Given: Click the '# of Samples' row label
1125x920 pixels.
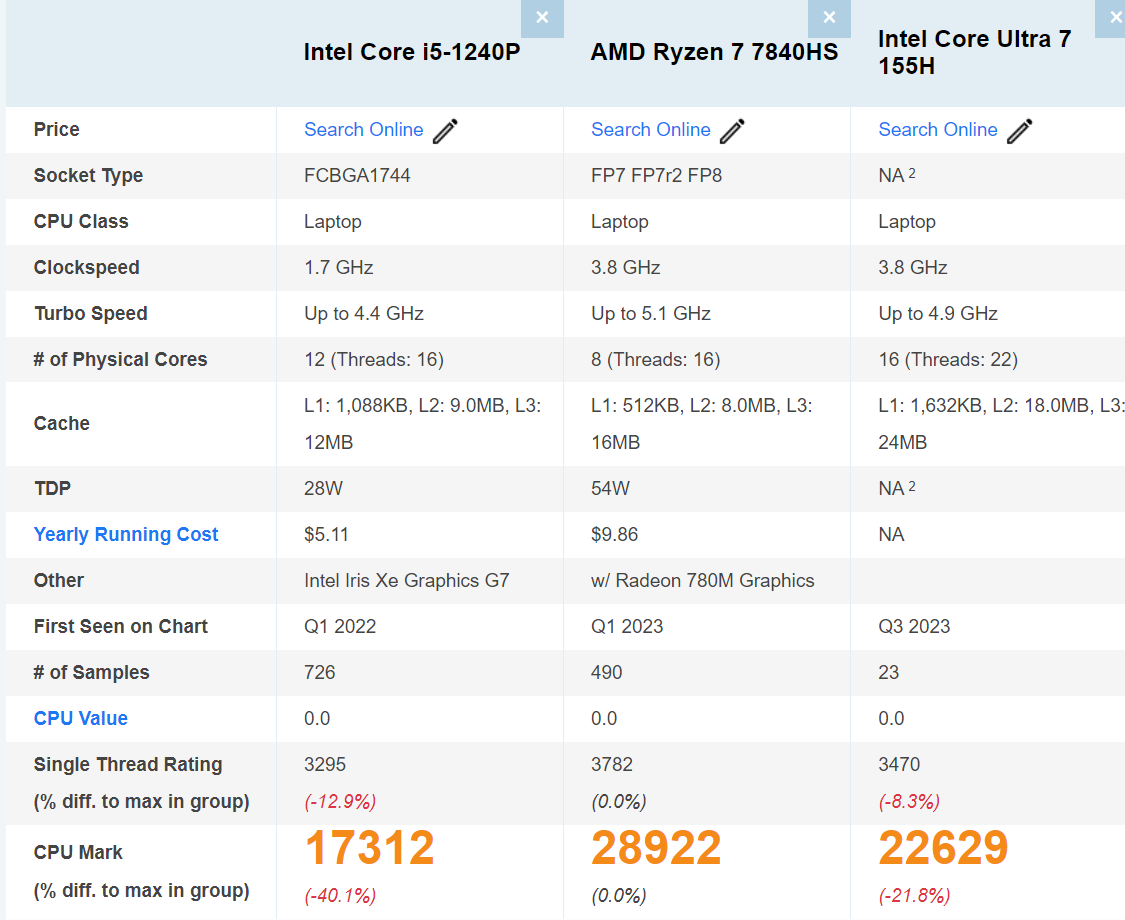Looking at the screenshot, I should point(92,672).
